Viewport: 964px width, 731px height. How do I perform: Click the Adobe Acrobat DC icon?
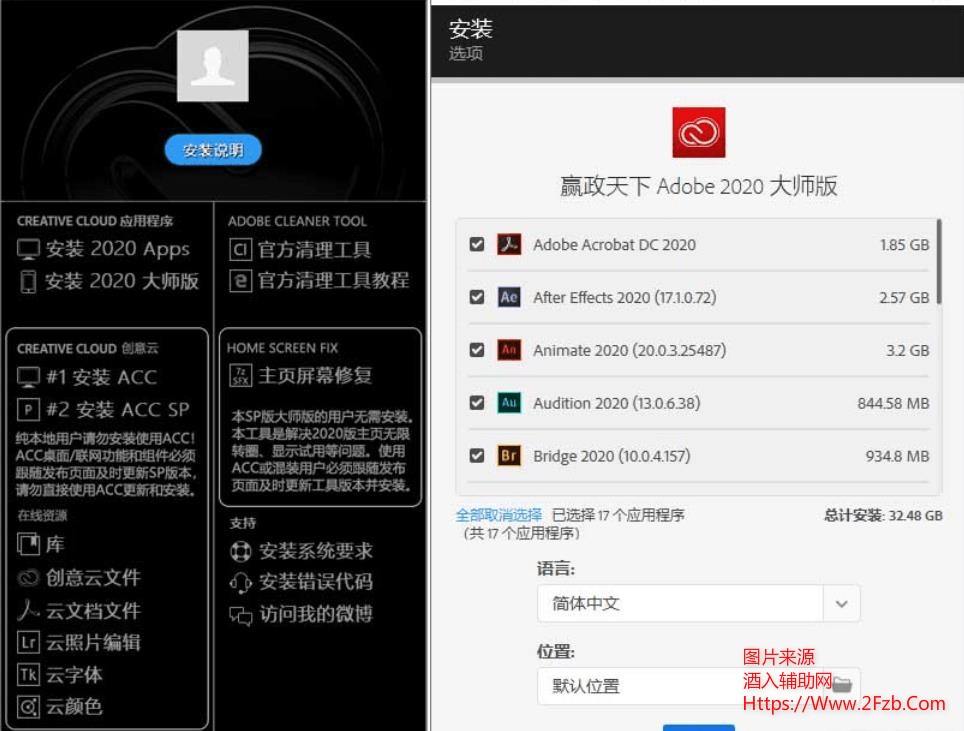click(x=509, y=244)
